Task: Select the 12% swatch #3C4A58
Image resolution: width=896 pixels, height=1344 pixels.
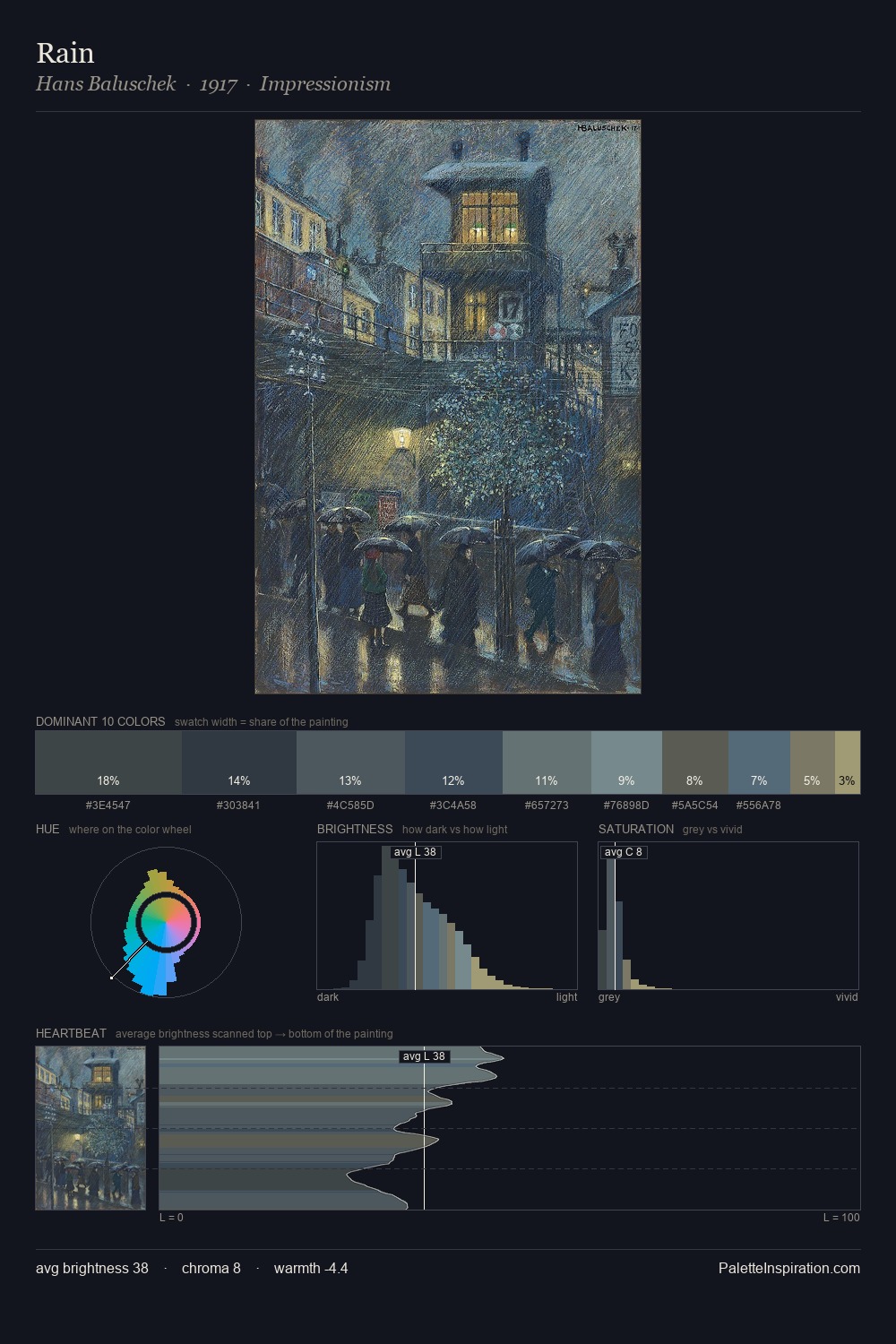Action: tap(453, 762)
